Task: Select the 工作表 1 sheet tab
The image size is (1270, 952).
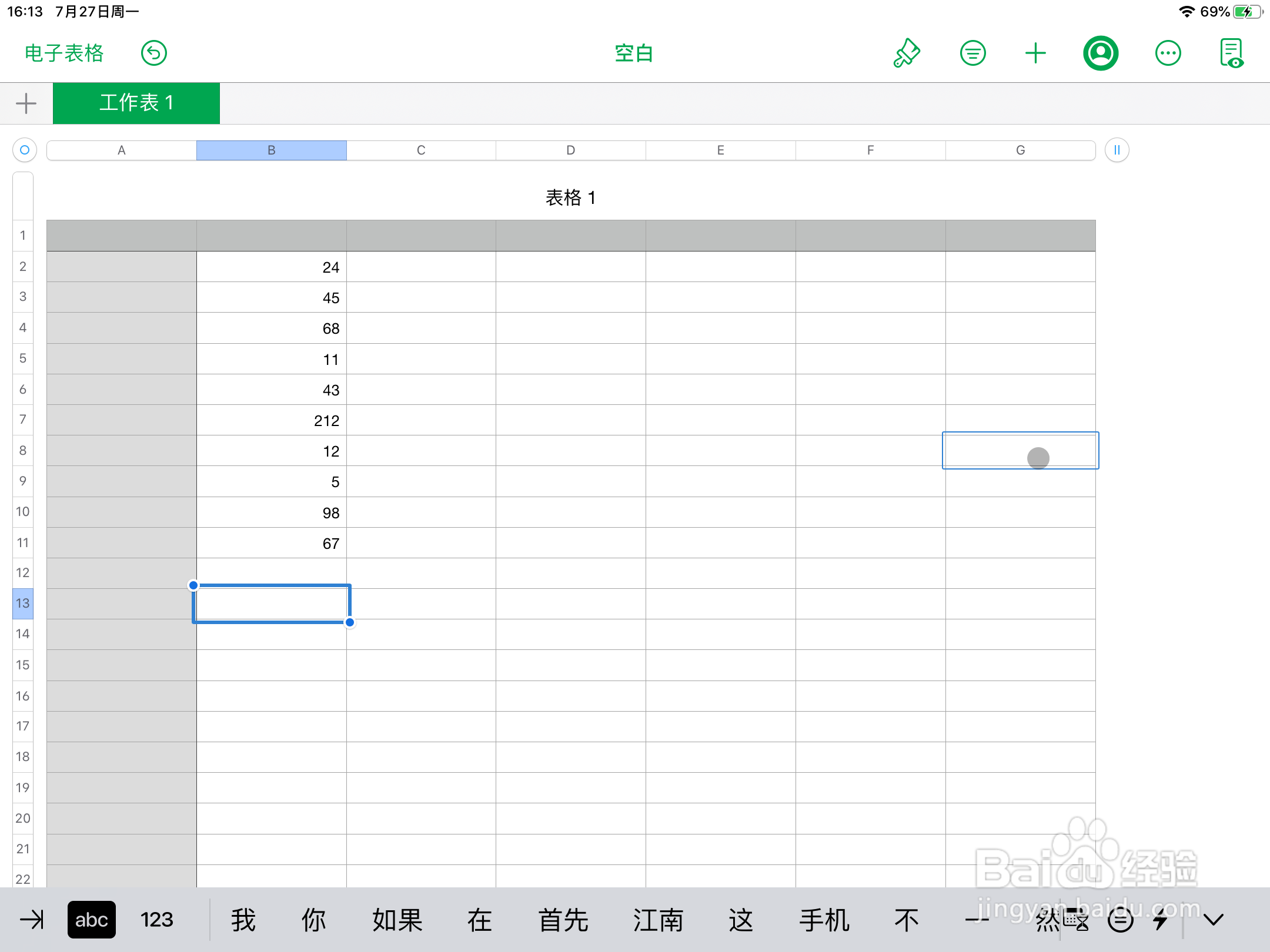Action: point(136,103)
